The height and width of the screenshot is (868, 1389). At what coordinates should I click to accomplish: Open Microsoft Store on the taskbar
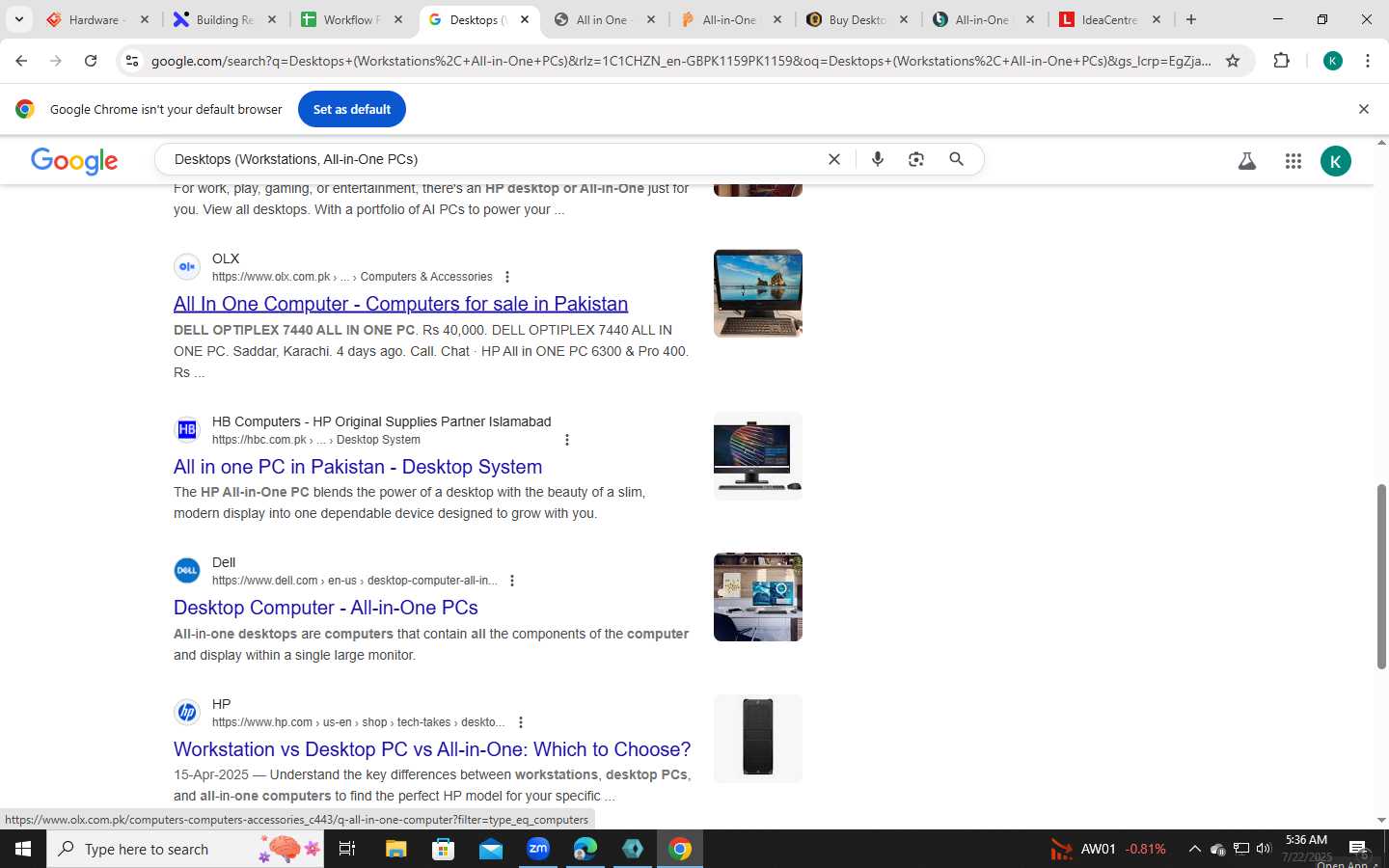[443, 849]
